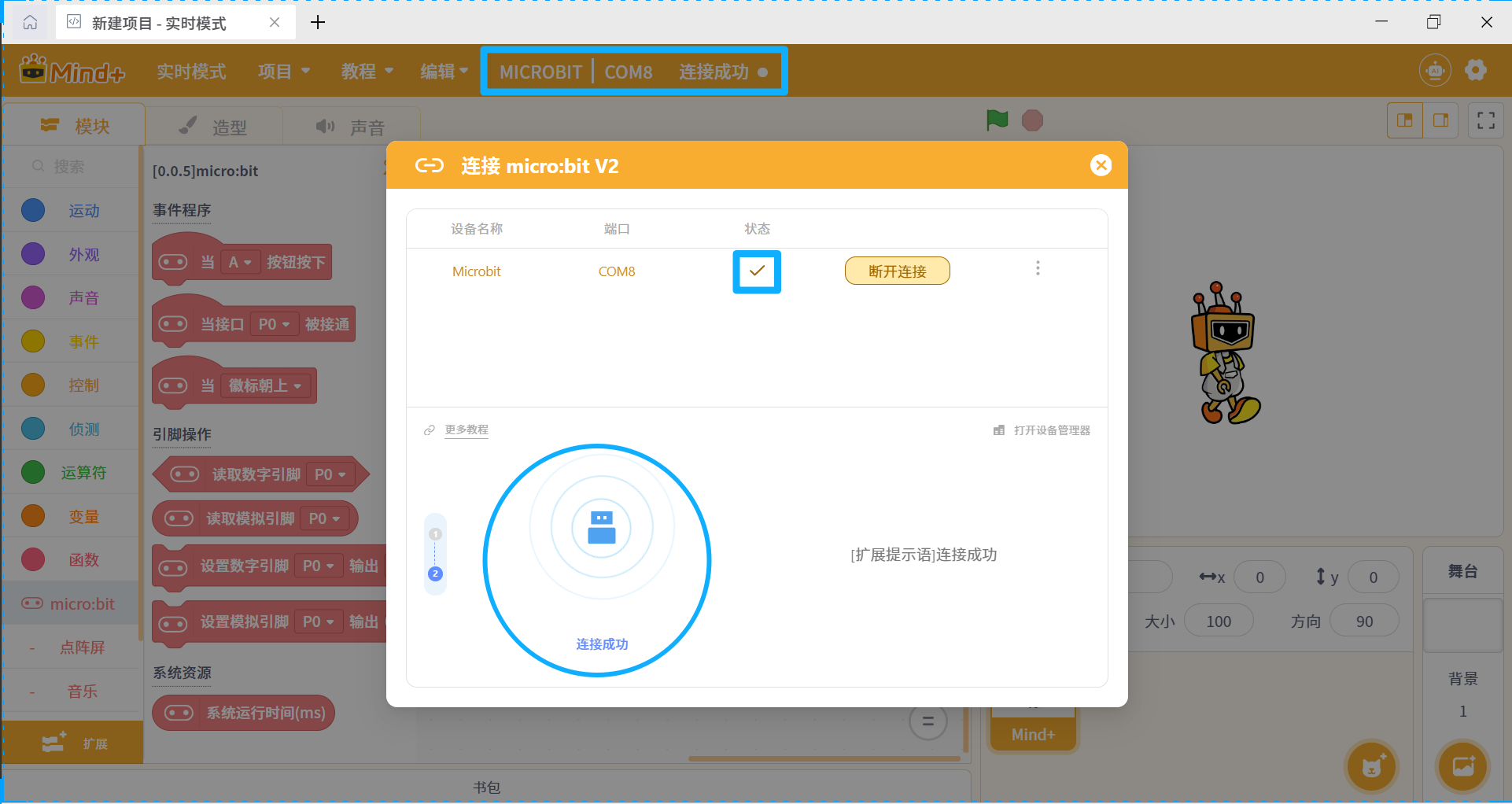Select 外观 looks category purple circle
The height and width of the screenshot is (804, 1512).
click(33, 254)
